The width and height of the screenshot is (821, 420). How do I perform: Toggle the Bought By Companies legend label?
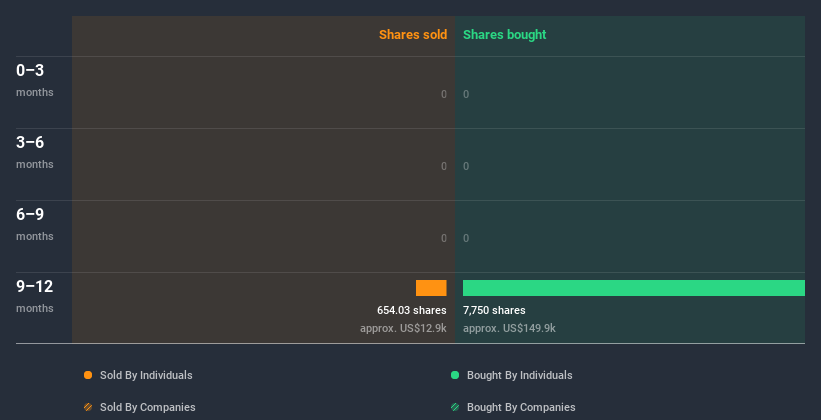point(520,407)
